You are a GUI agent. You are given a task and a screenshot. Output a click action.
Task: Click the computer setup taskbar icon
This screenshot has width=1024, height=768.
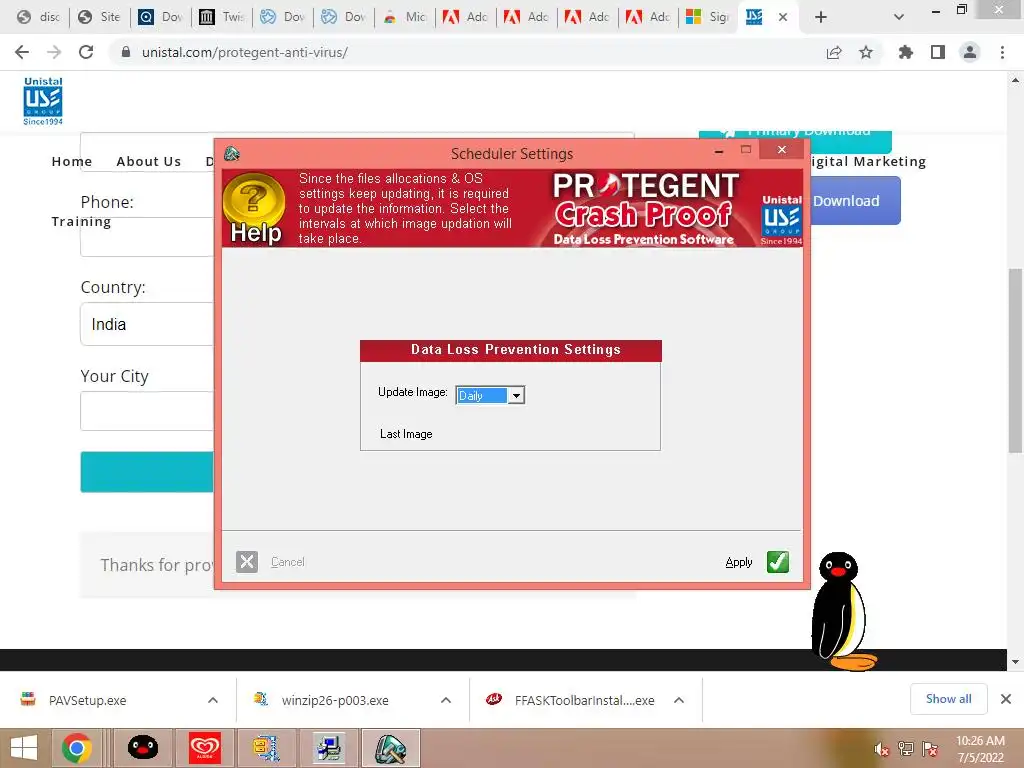click(x=328, y=748)
